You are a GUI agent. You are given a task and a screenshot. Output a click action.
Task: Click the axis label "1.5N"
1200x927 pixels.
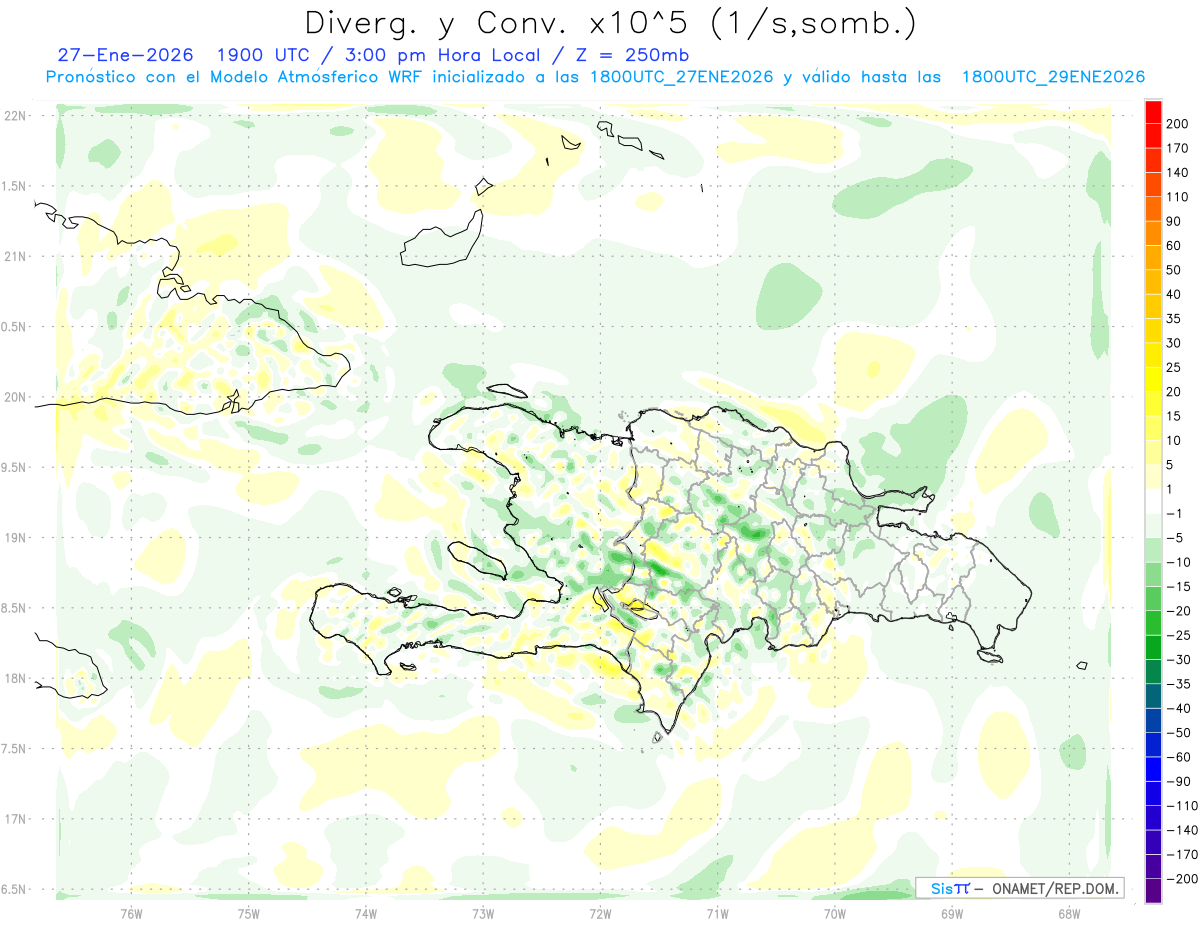coord(15,187)
